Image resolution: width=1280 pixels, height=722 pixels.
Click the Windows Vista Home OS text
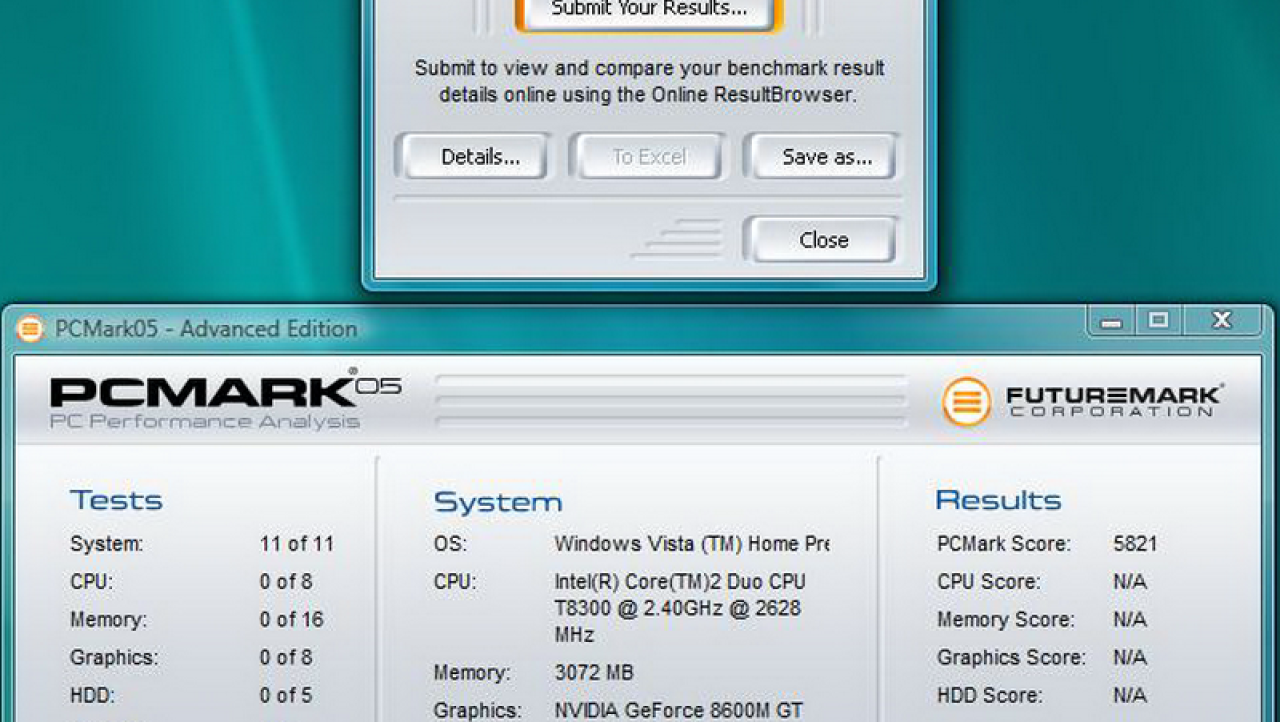pyautogui.click(x=691, y=544)
